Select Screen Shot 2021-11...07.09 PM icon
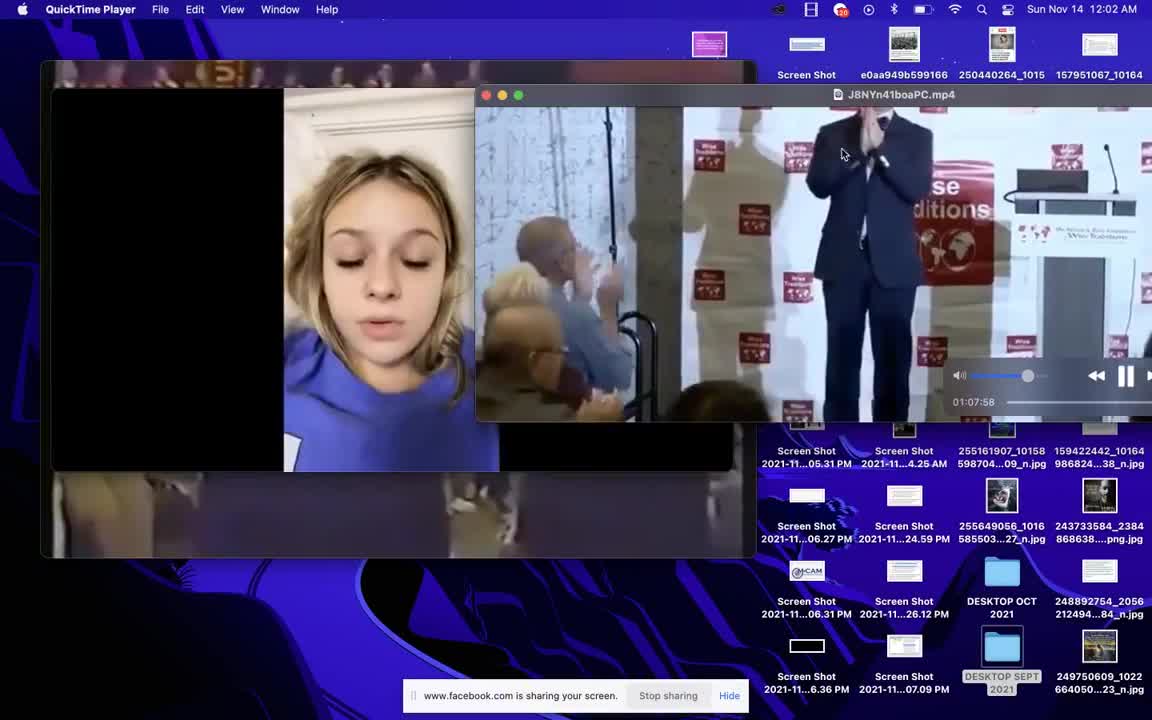 [904, 646]
